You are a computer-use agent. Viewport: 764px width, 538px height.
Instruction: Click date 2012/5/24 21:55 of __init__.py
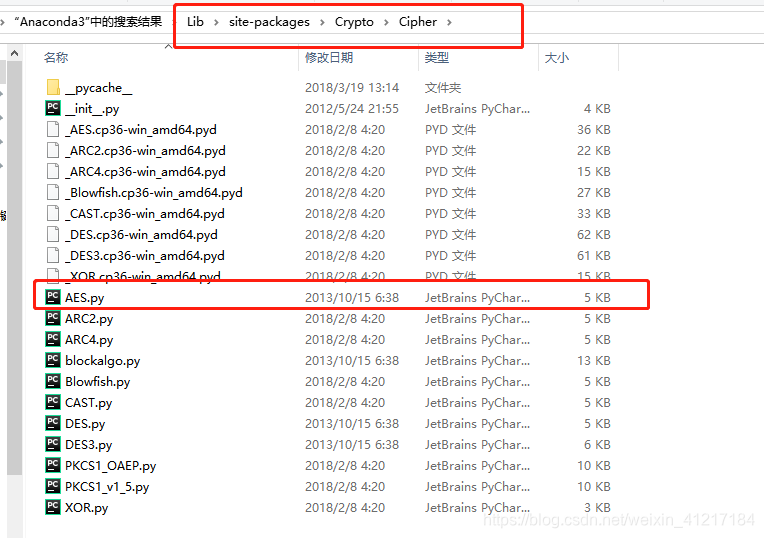(x=352, y=109)
